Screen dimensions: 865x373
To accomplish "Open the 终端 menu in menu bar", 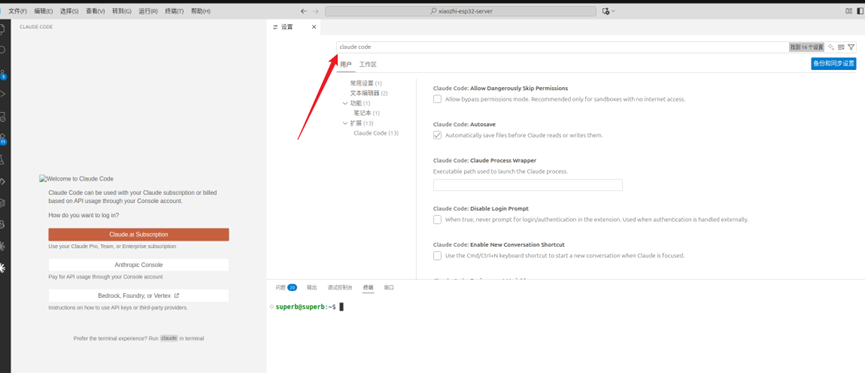I will point(174,11).
